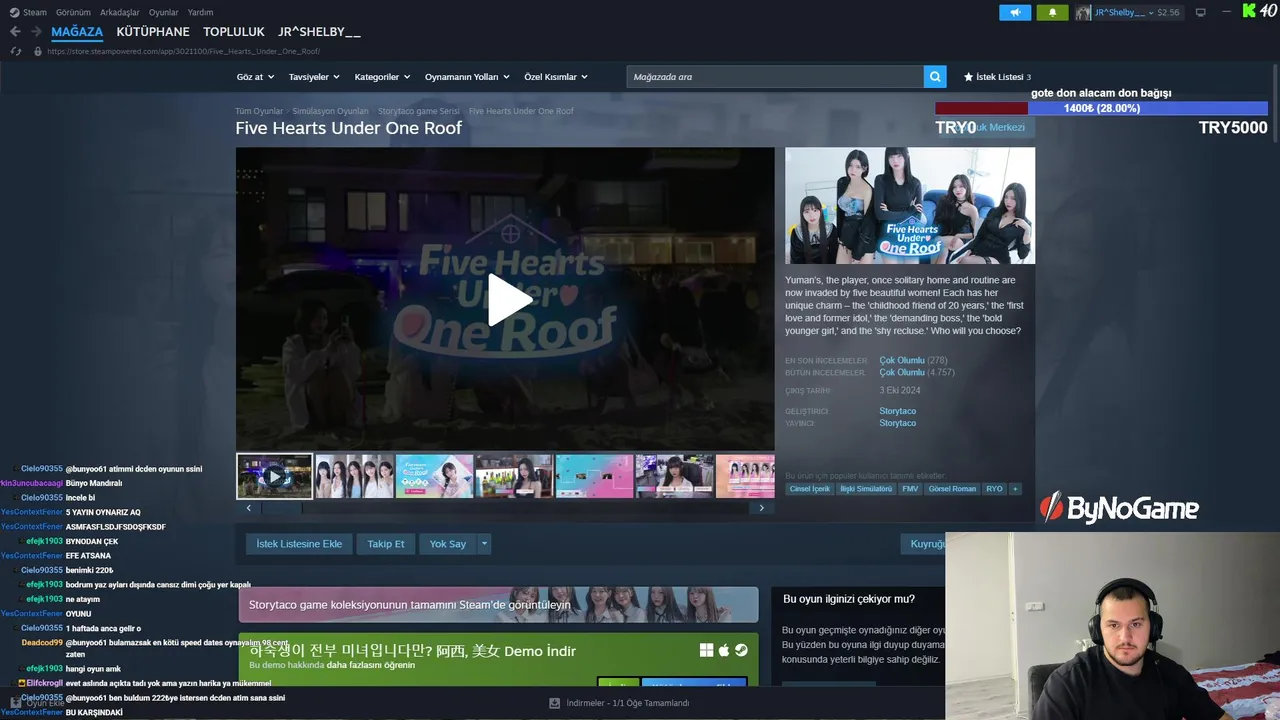The width and height of the screenshot is (1280, 720).
Task: Click the plus button to add a tag
Action: coord(1015,489)
